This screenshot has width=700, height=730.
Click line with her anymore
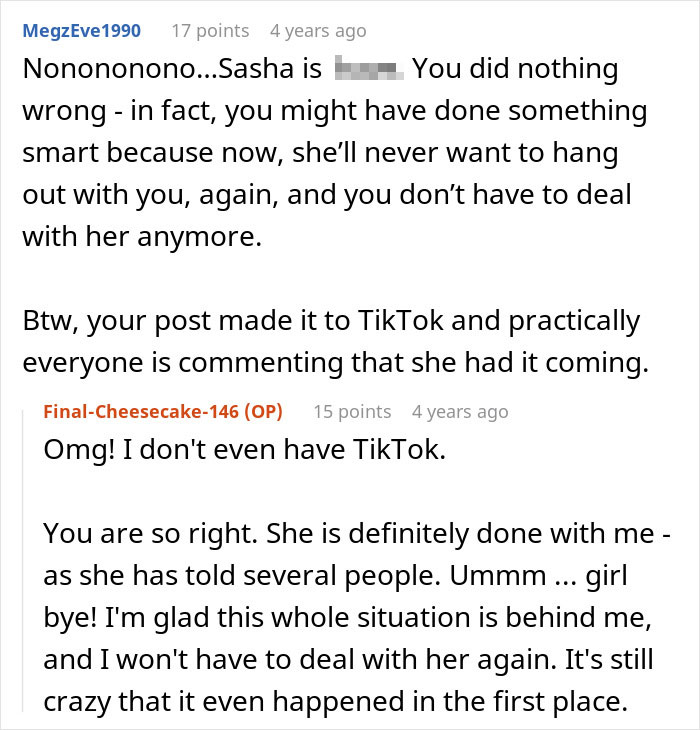tap(142, 237)
